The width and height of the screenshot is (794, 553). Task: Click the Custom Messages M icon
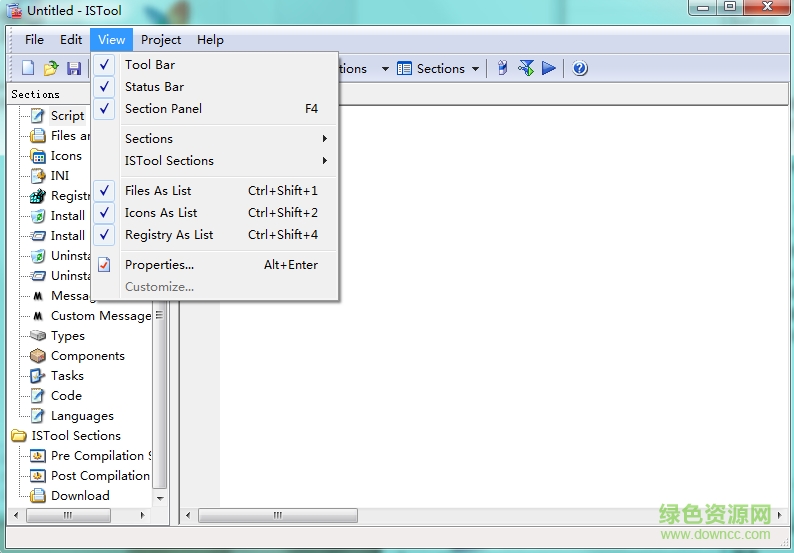tap(38, 316)
